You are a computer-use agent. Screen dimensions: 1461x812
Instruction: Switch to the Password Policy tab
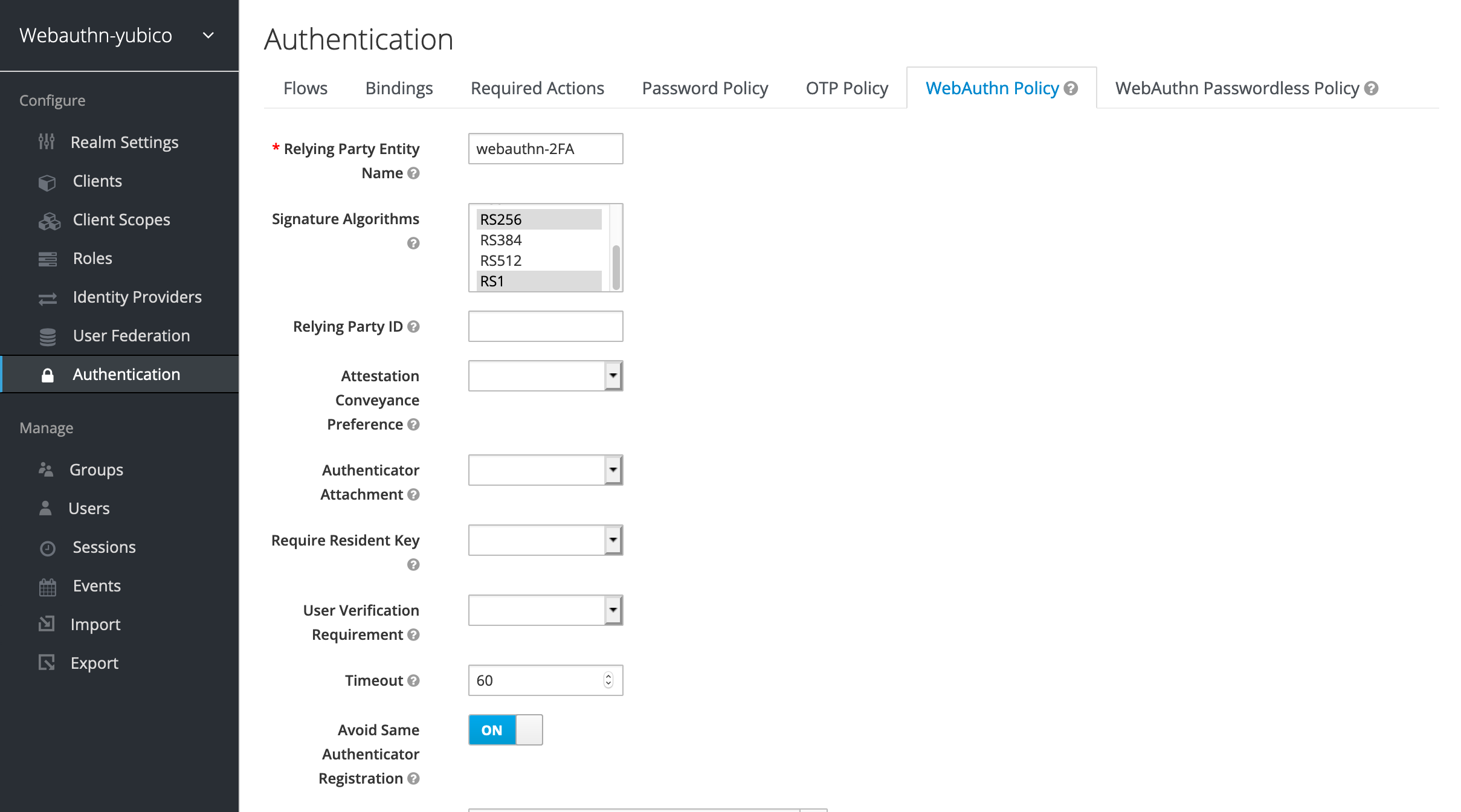click(x=705, y=88)
